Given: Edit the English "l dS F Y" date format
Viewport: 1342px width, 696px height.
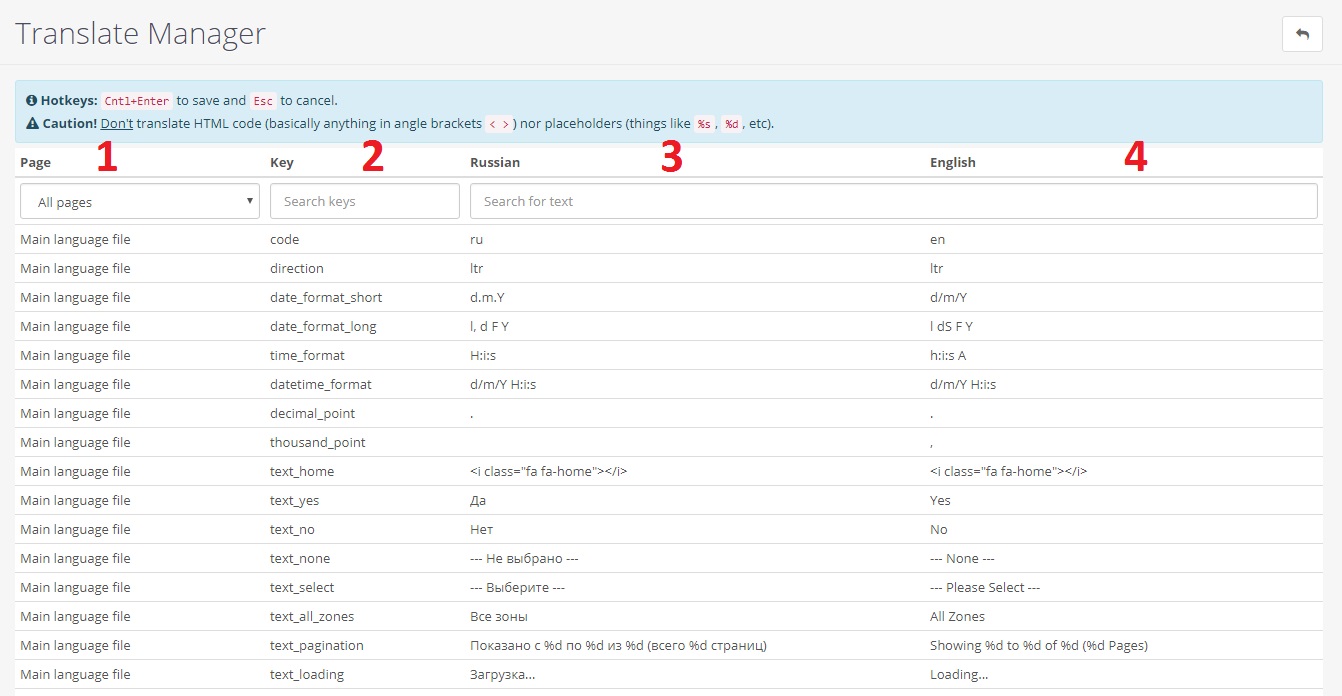Looking at the screenshot, I should coord(951,327).
